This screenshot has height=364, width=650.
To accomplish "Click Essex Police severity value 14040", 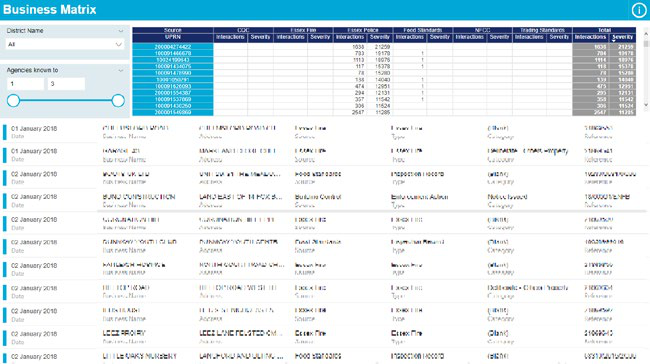I will tap(382, 80).
